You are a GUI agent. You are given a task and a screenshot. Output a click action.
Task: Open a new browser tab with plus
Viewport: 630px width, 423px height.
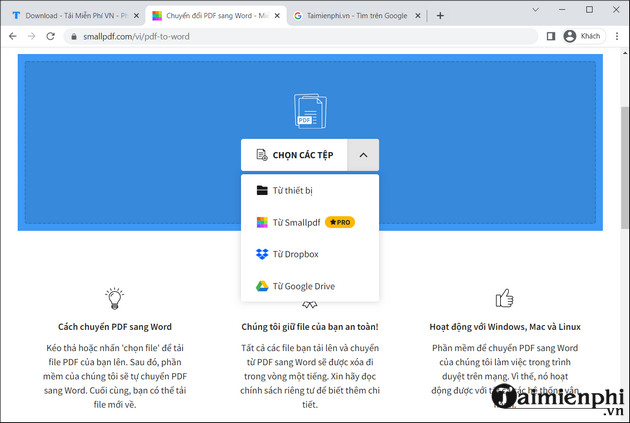tap(440, 15)
